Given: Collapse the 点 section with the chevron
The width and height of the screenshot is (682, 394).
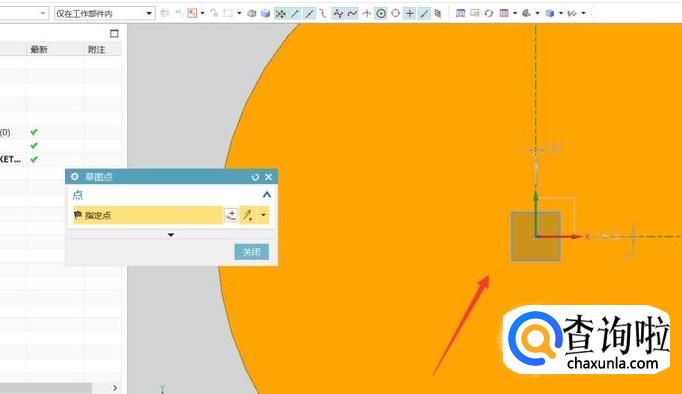Looking at the screenshot, I should [x=267, y=194].
